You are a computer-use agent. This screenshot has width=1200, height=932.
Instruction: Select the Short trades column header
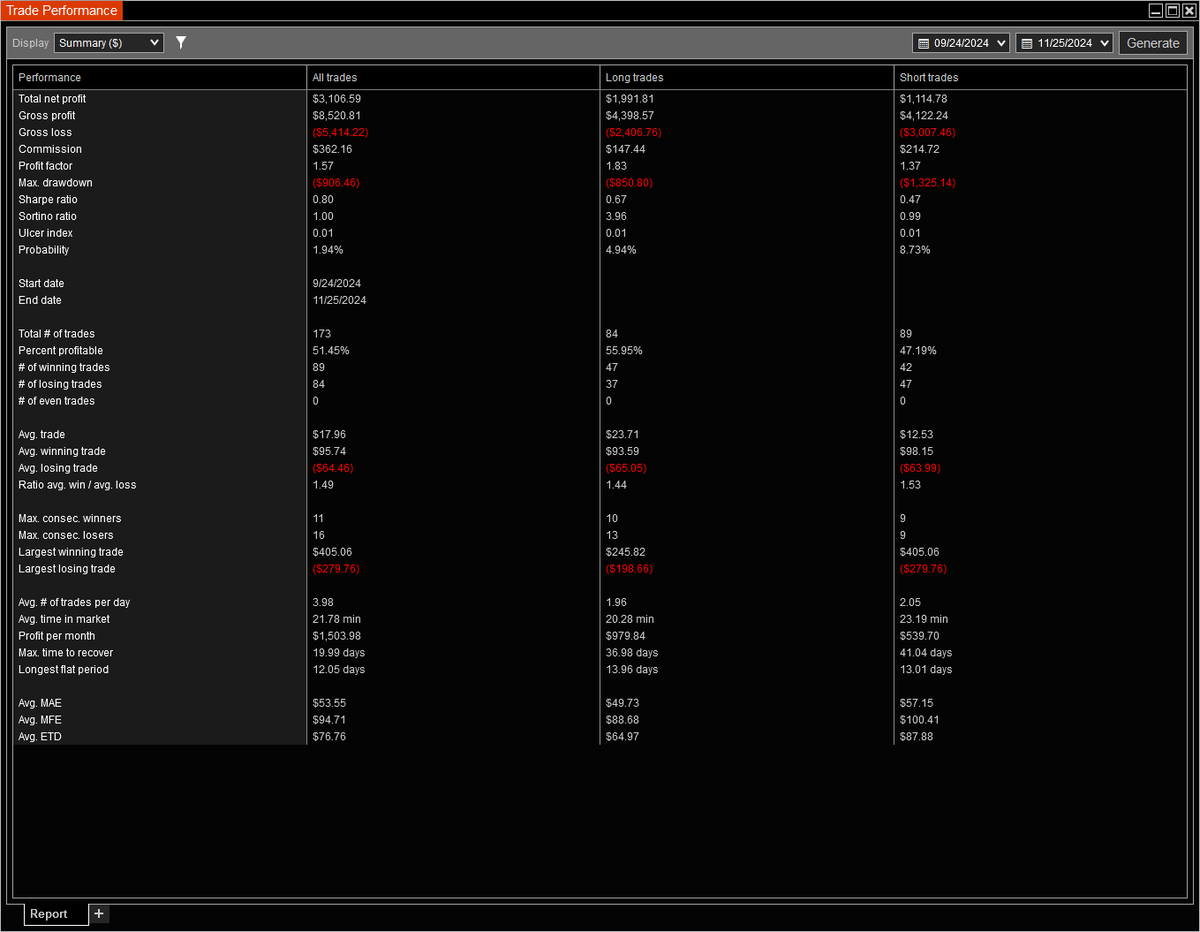point(1040,77)
